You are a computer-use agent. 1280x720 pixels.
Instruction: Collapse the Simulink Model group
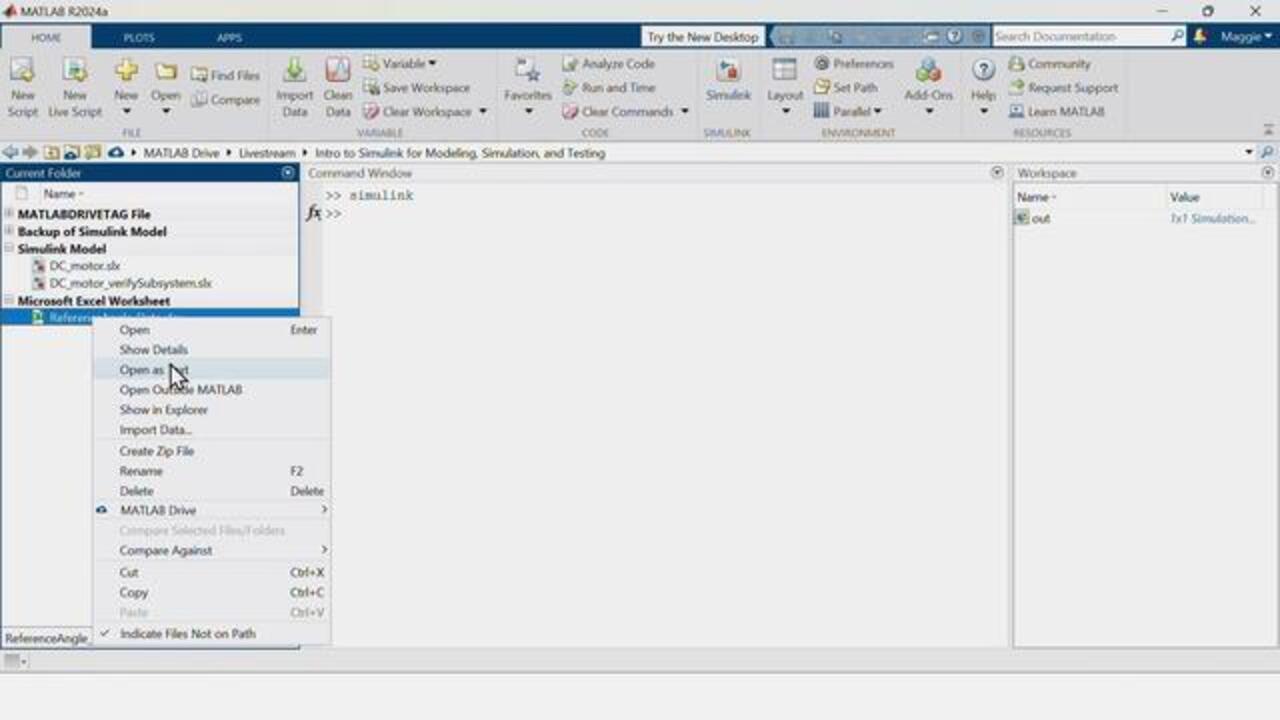tap(9, 249)
